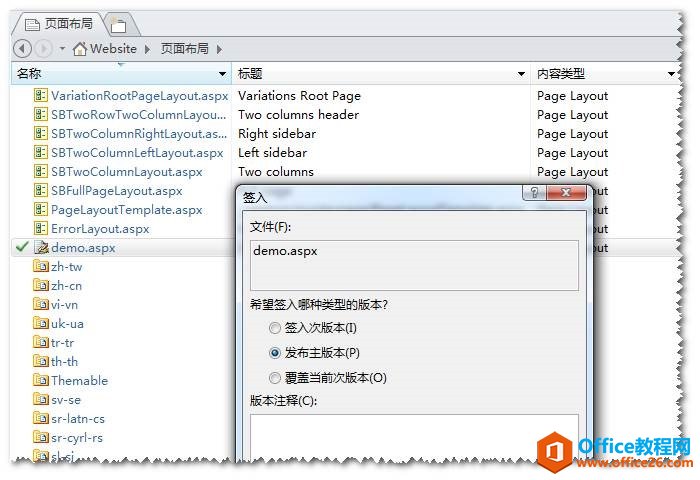
Task: Open the new tab icon
Action: pyautogui.click(x=118, y=25)
